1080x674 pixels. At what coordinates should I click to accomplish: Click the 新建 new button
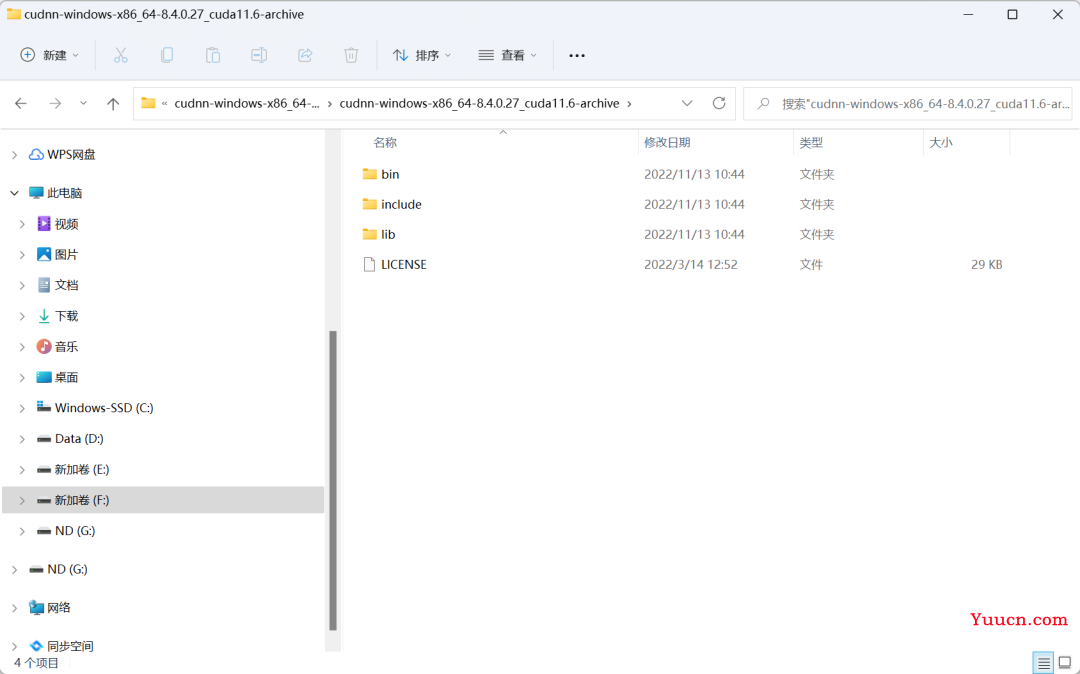49,55
